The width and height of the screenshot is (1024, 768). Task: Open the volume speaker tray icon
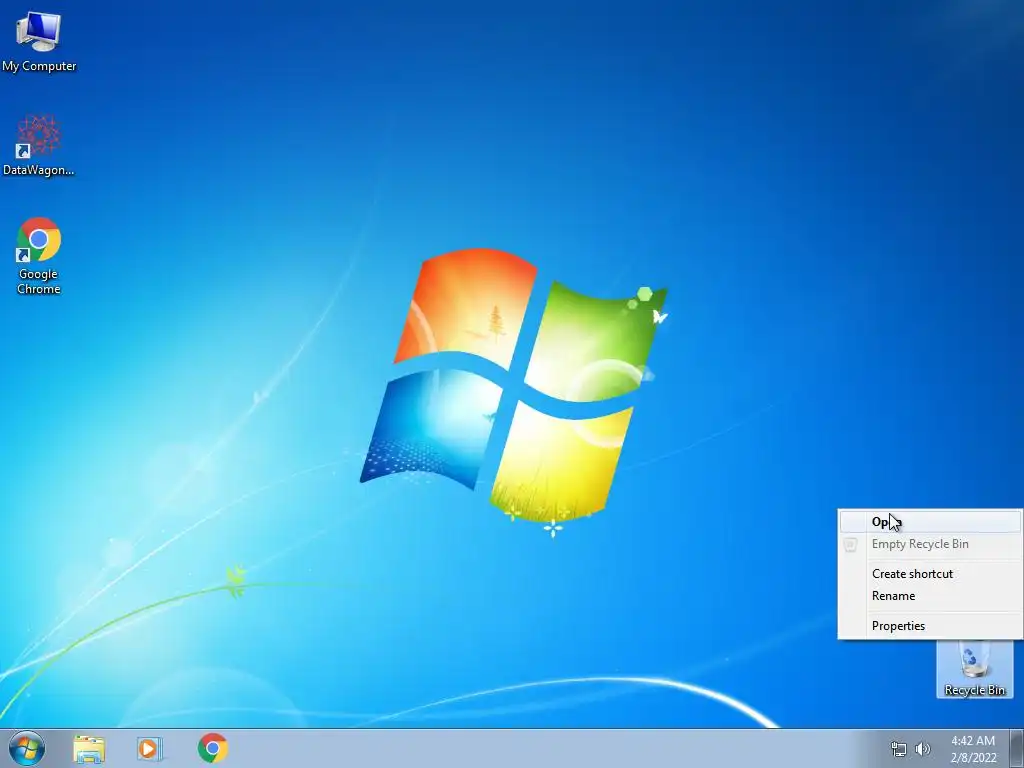tap(922, 748)
